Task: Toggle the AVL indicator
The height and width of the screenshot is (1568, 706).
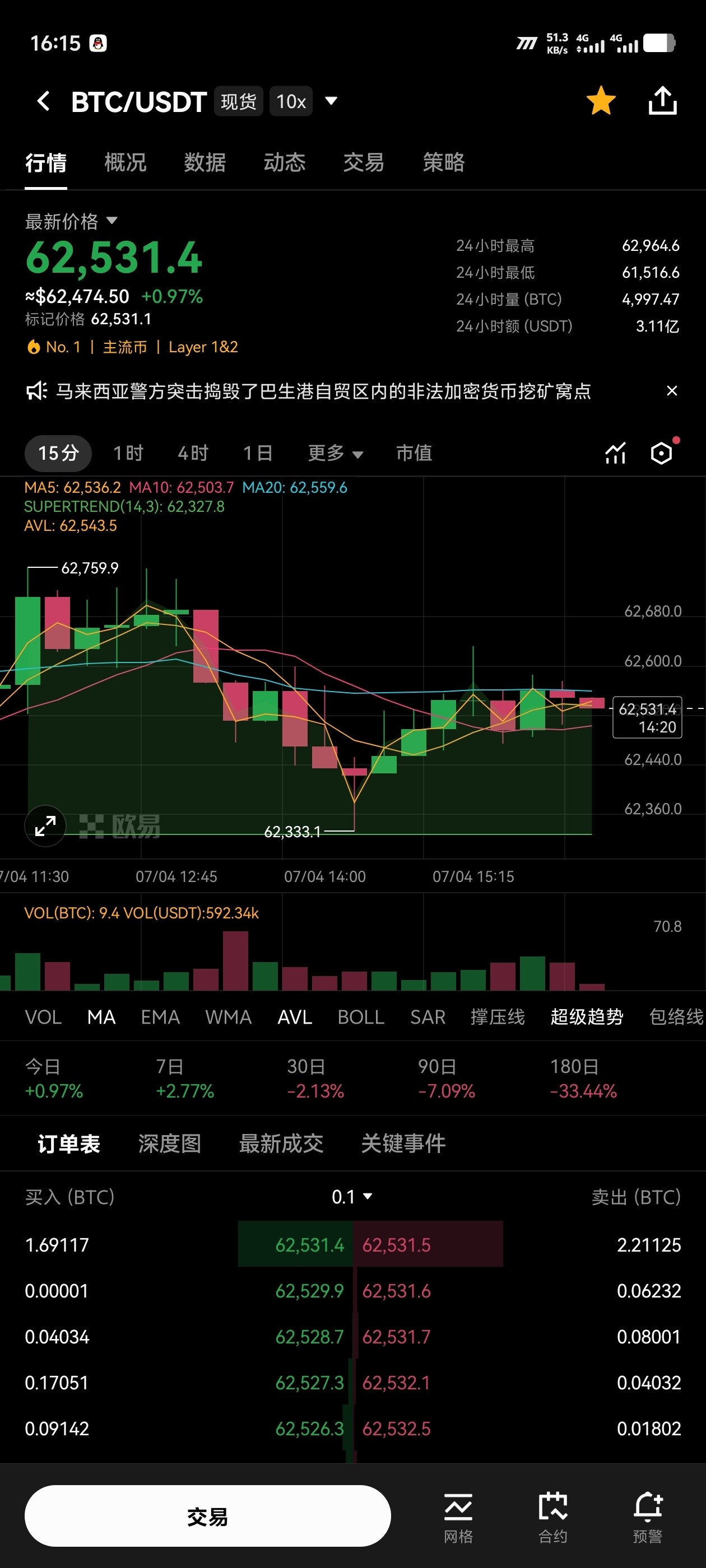Action: click(295, 1016)
